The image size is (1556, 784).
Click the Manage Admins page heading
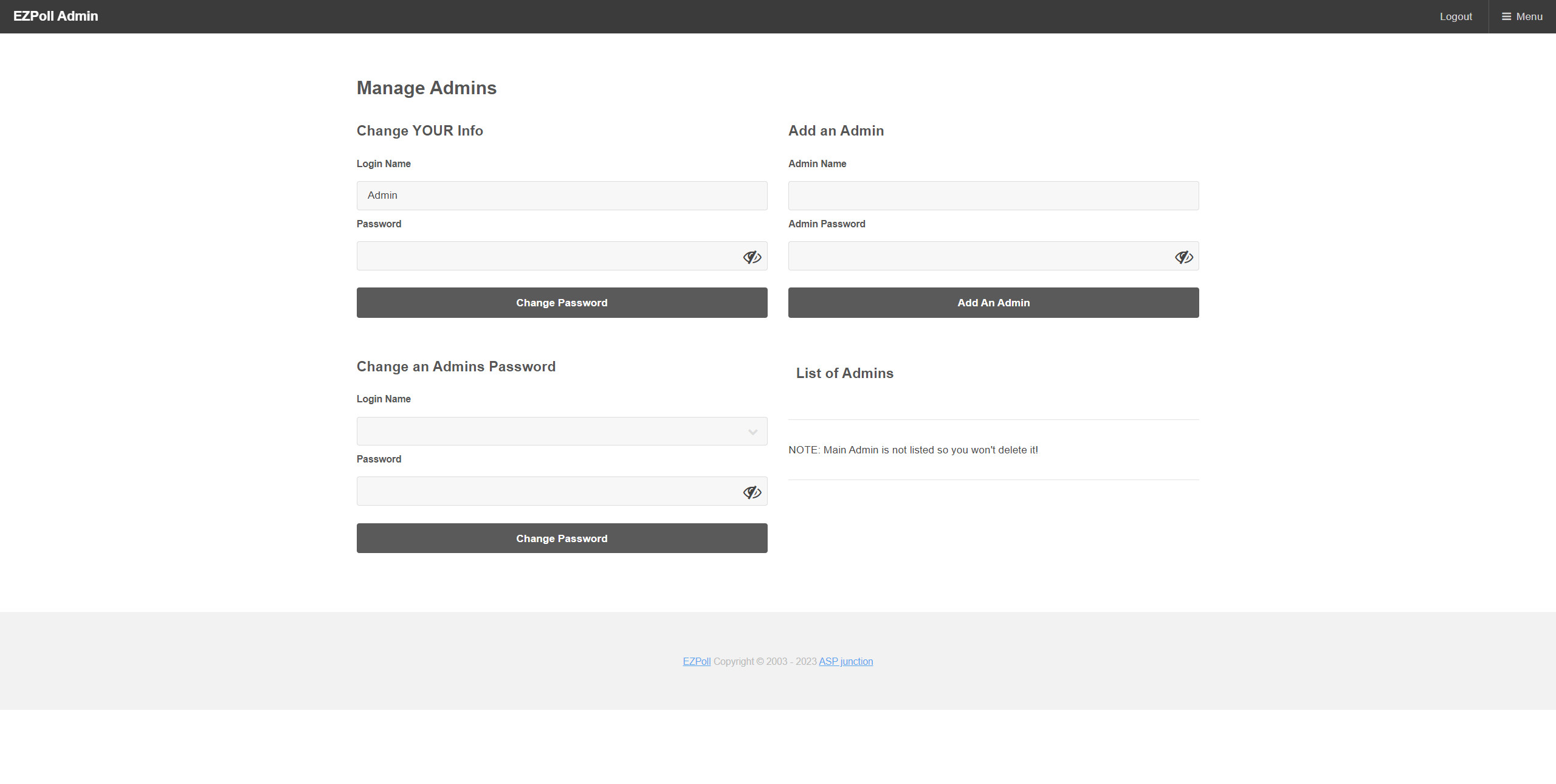pyautogui.click(x=426, y=88)
